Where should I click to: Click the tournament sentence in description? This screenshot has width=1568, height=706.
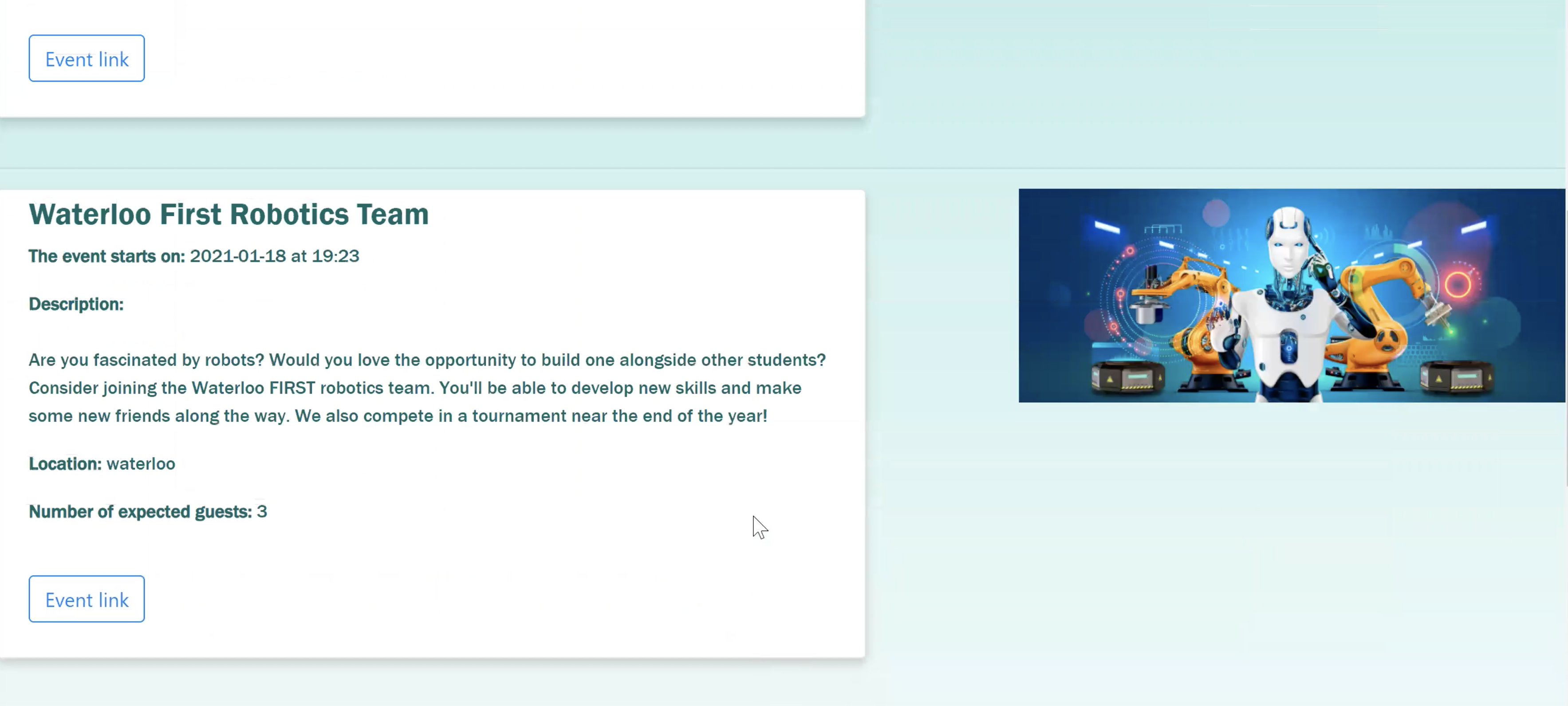point(531,416)
